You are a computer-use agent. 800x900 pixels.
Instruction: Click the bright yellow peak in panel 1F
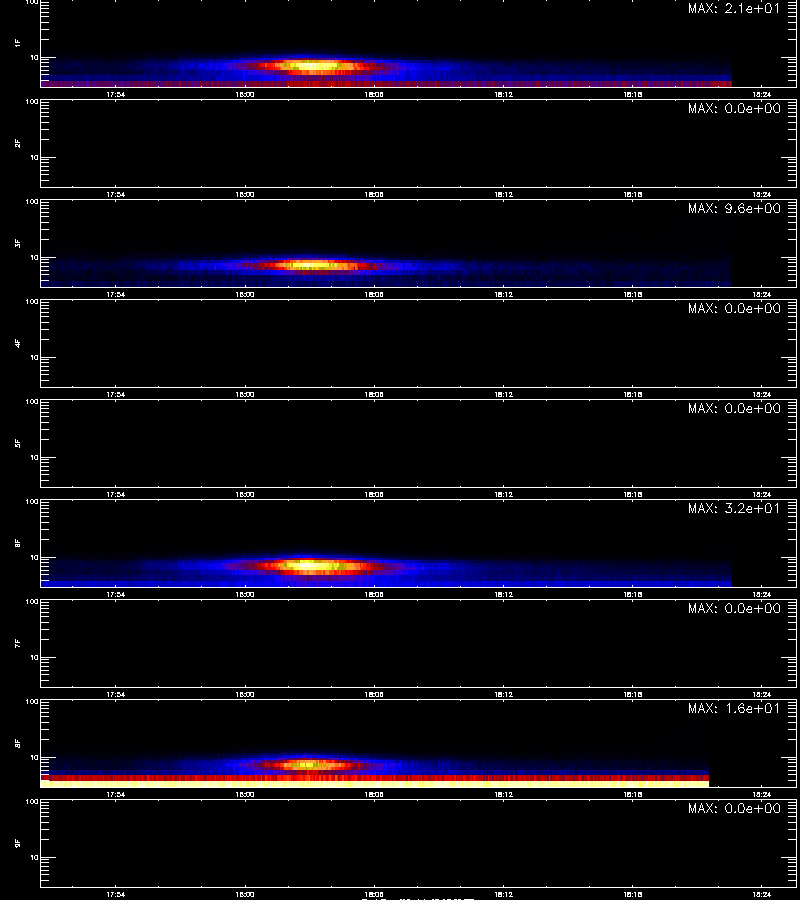[x=313, y=65]
